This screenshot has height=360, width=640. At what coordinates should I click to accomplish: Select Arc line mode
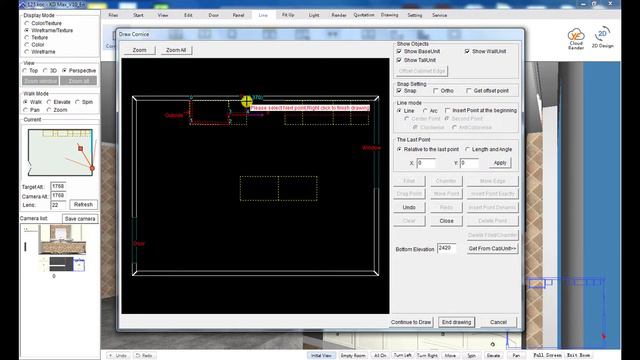(425, 111)
